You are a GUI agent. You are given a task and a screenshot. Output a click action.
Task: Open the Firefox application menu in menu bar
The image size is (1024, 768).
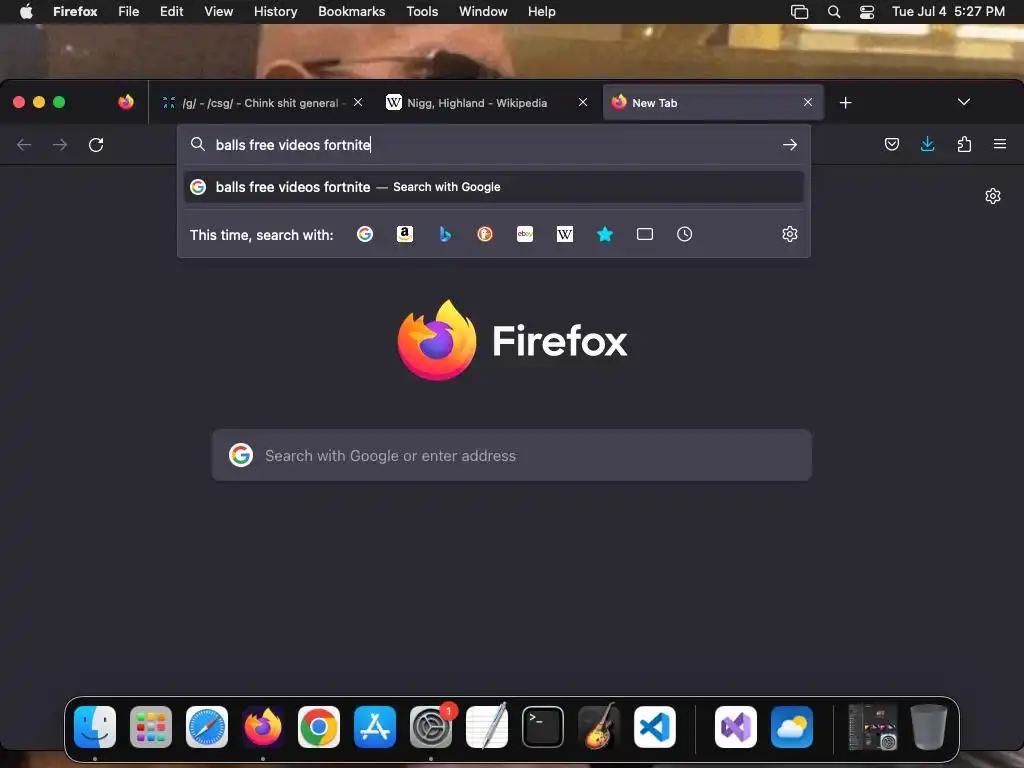(x=75, y=12)
